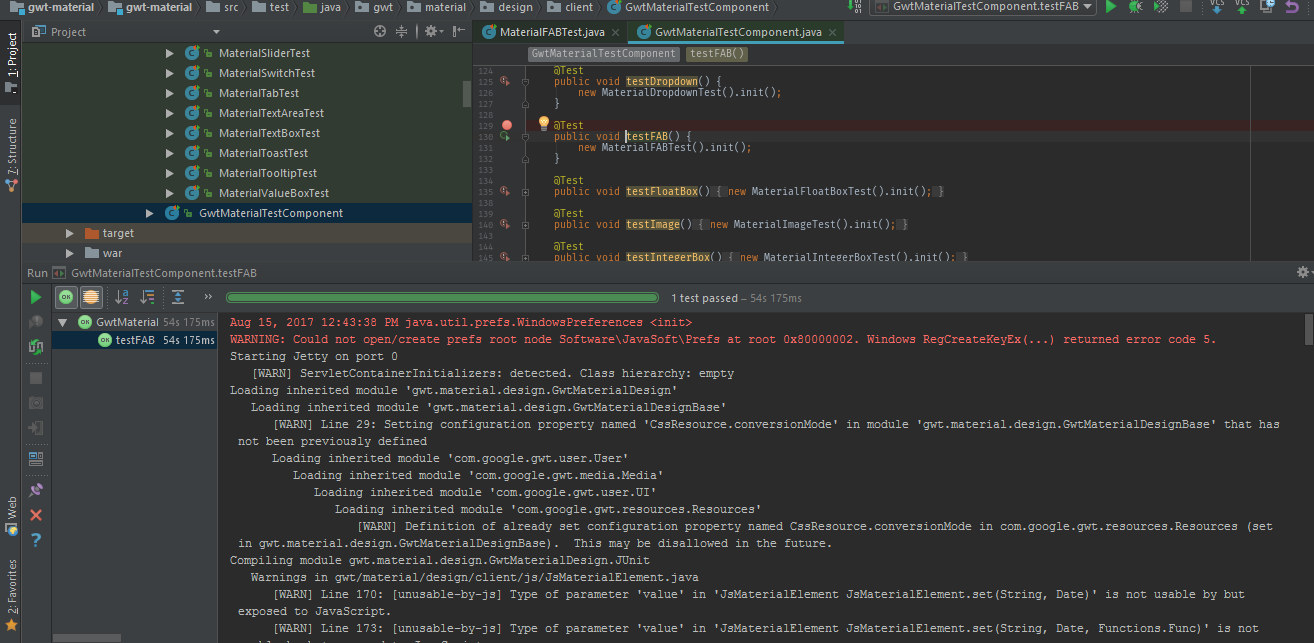The width and height of the screenshot is (1314, 643).
Task: Click the lightbulb intention icon
Action: (544, 123)
